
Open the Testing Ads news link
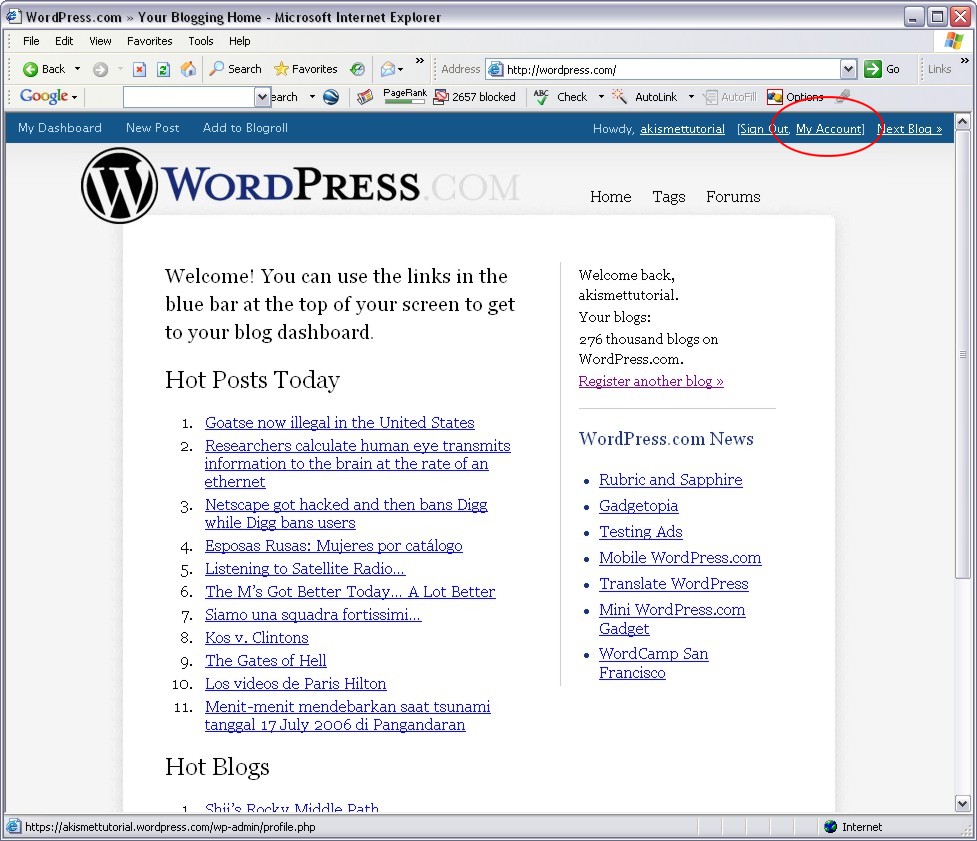tap(641, 532)
